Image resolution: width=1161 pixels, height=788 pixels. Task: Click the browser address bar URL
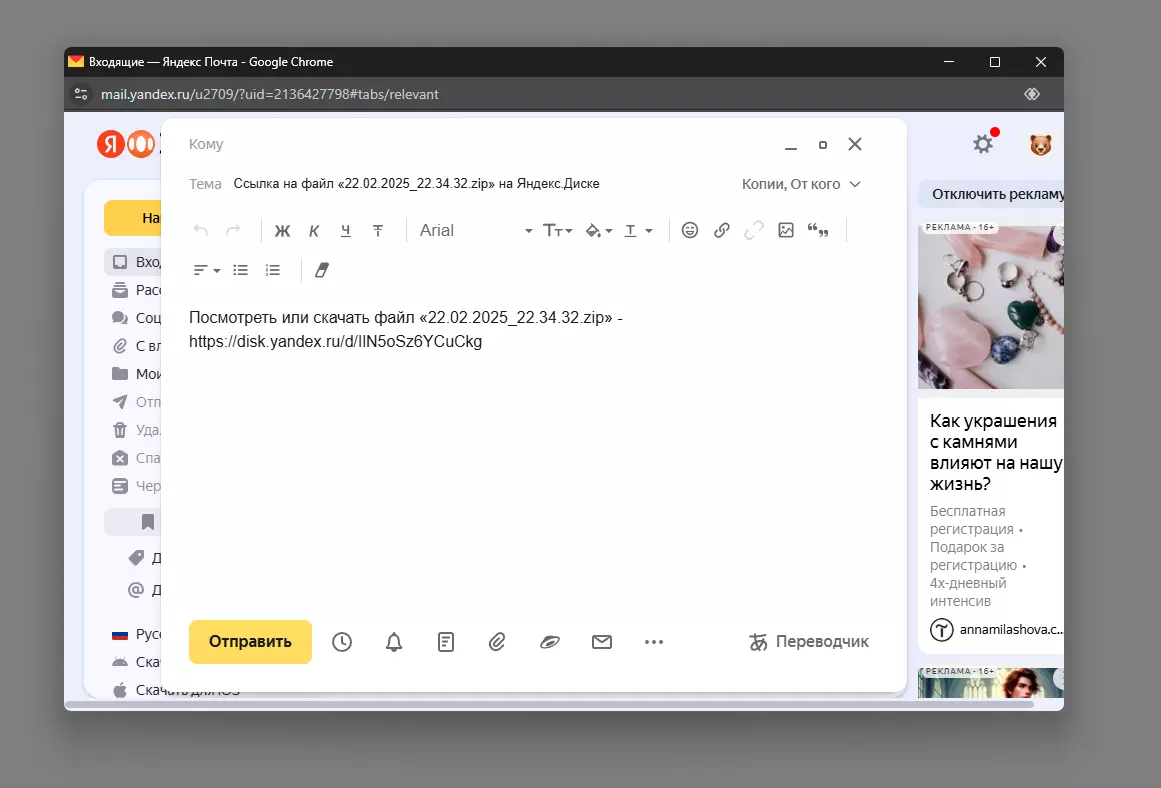(270, 94)
